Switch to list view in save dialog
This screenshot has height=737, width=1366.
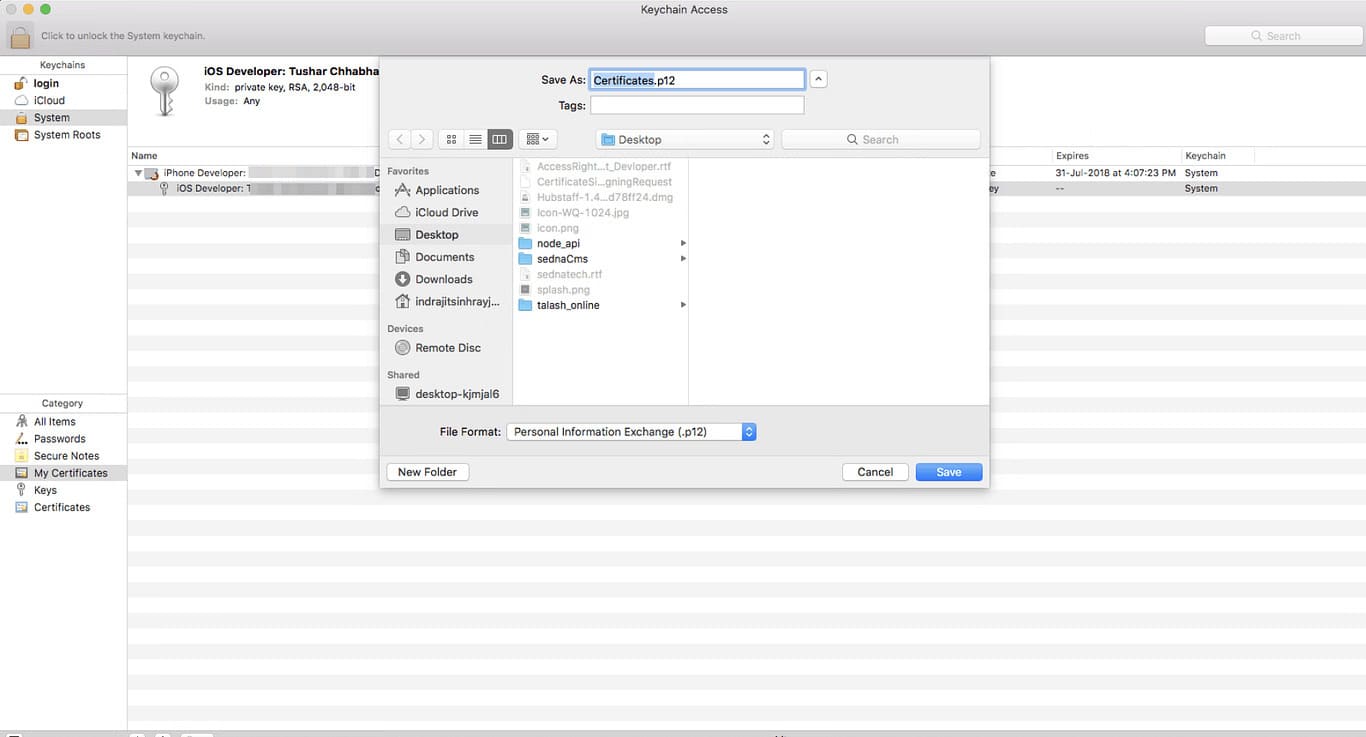(x=476, y=139)
